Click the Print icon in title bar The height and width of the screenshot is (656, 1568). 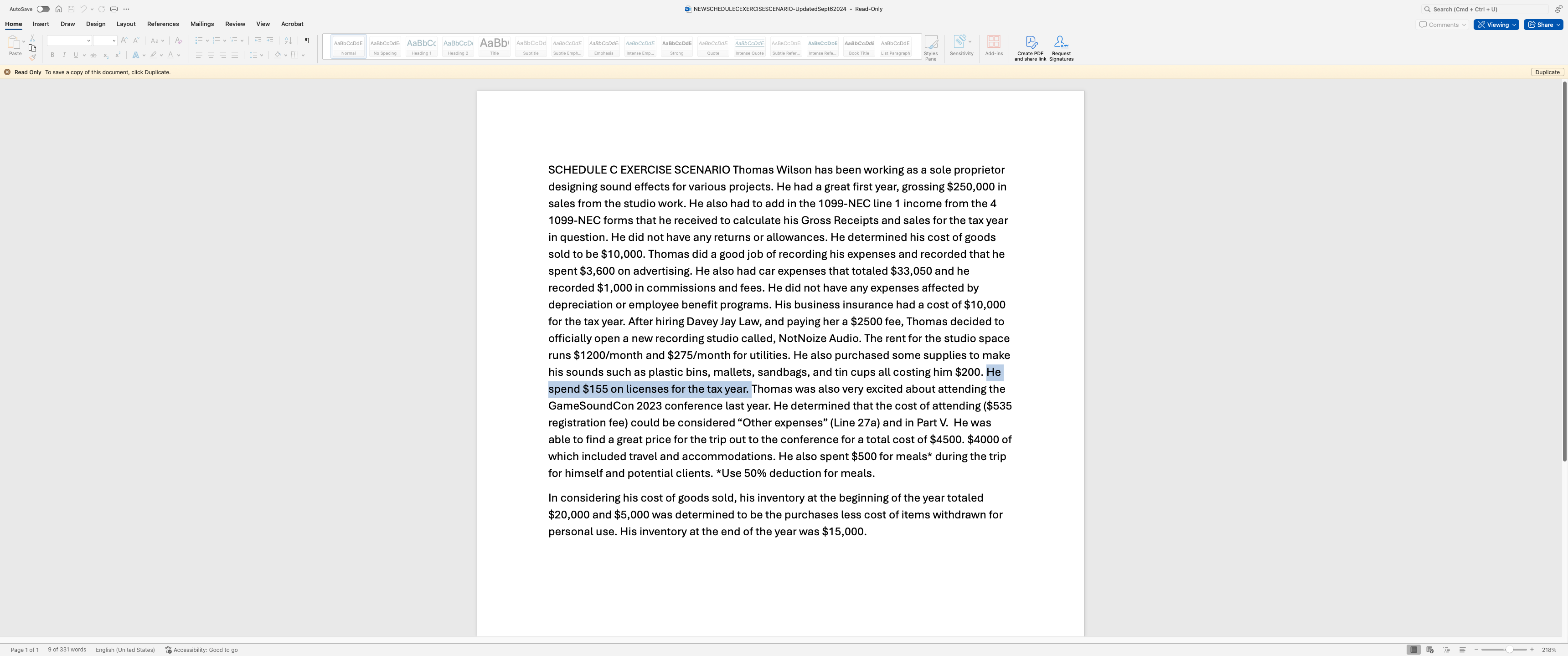(114, 9)
